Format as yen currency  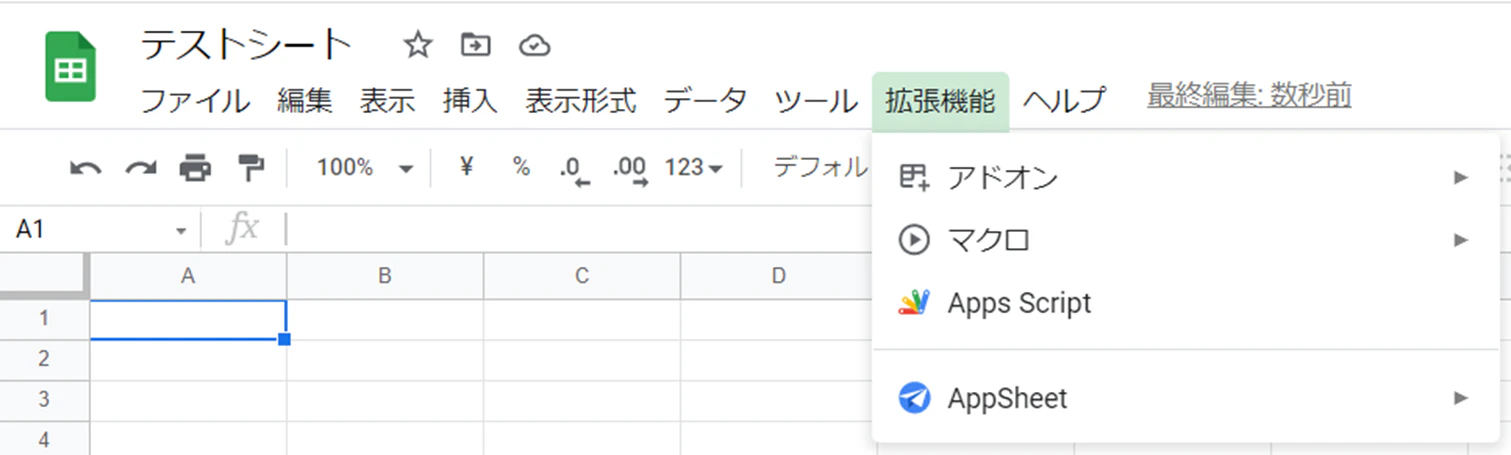tap(465, 167)
